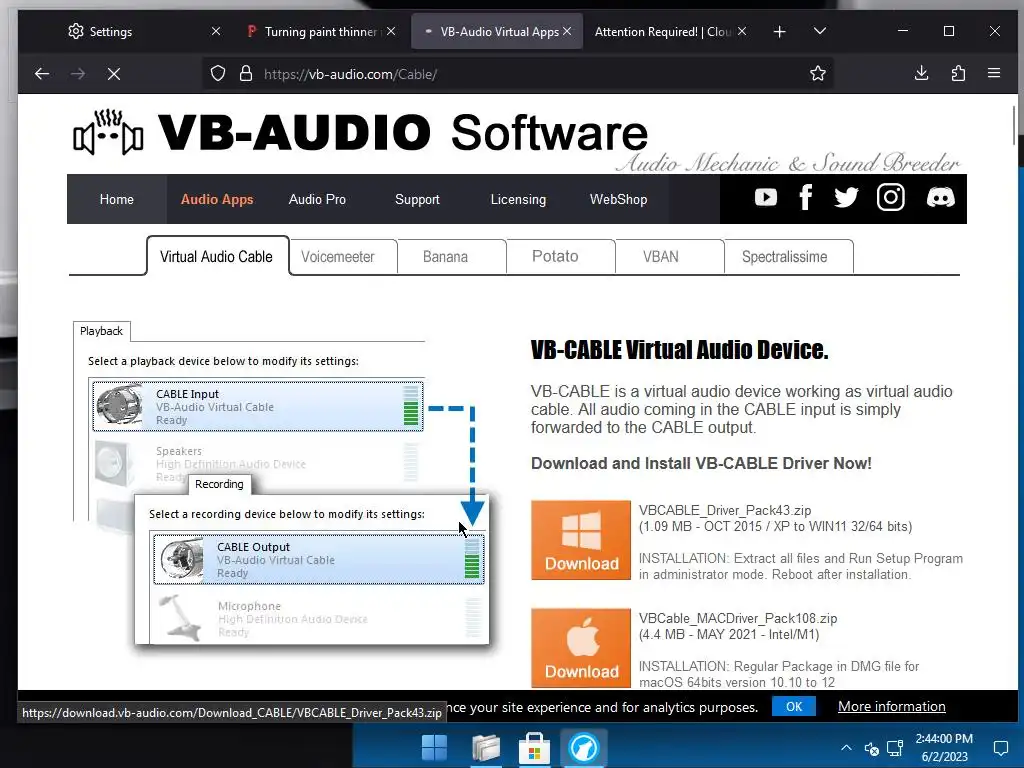Bookmark this page with the star

point(818,74)
